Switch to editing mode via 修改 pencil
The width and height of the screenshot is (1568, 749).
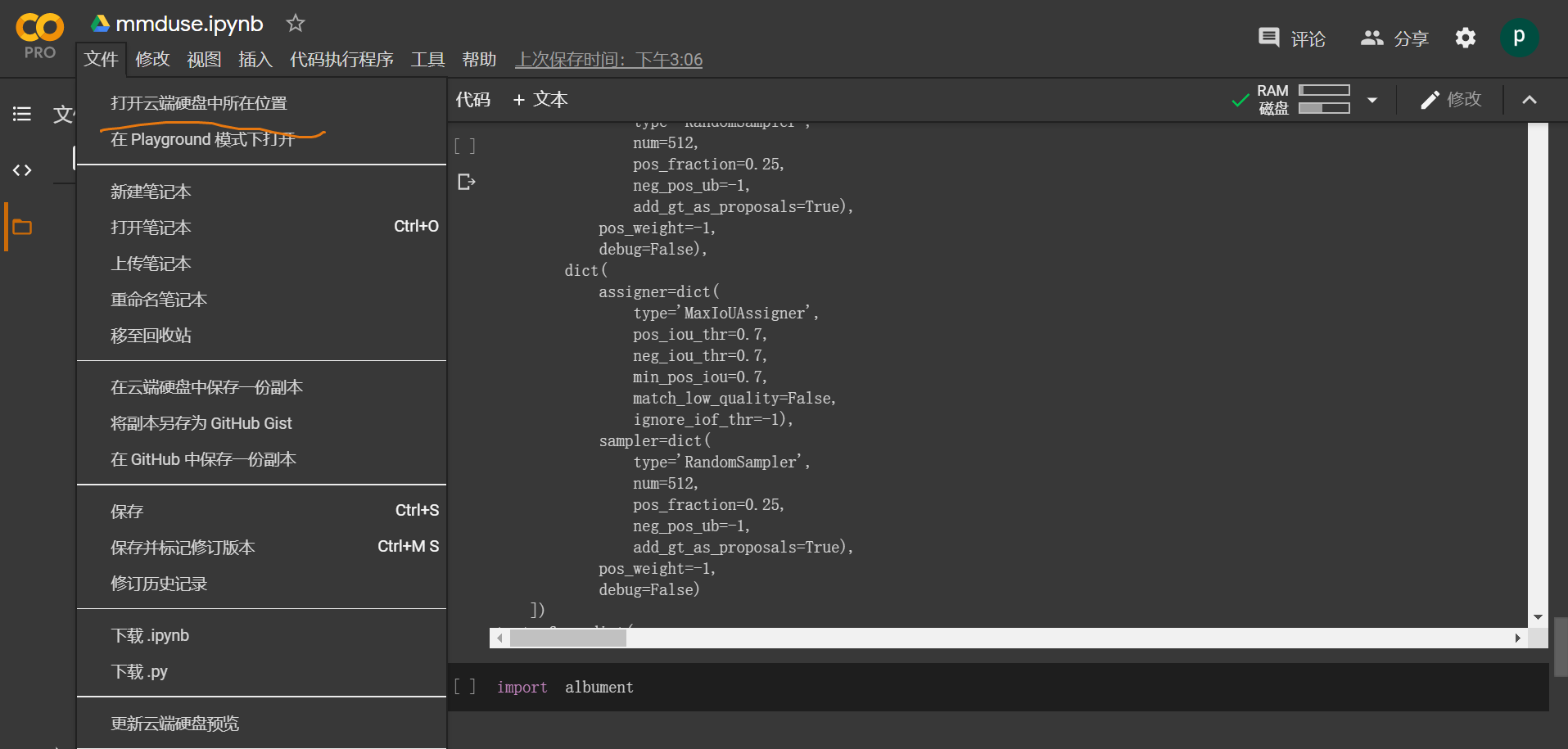pos(1451,100)
